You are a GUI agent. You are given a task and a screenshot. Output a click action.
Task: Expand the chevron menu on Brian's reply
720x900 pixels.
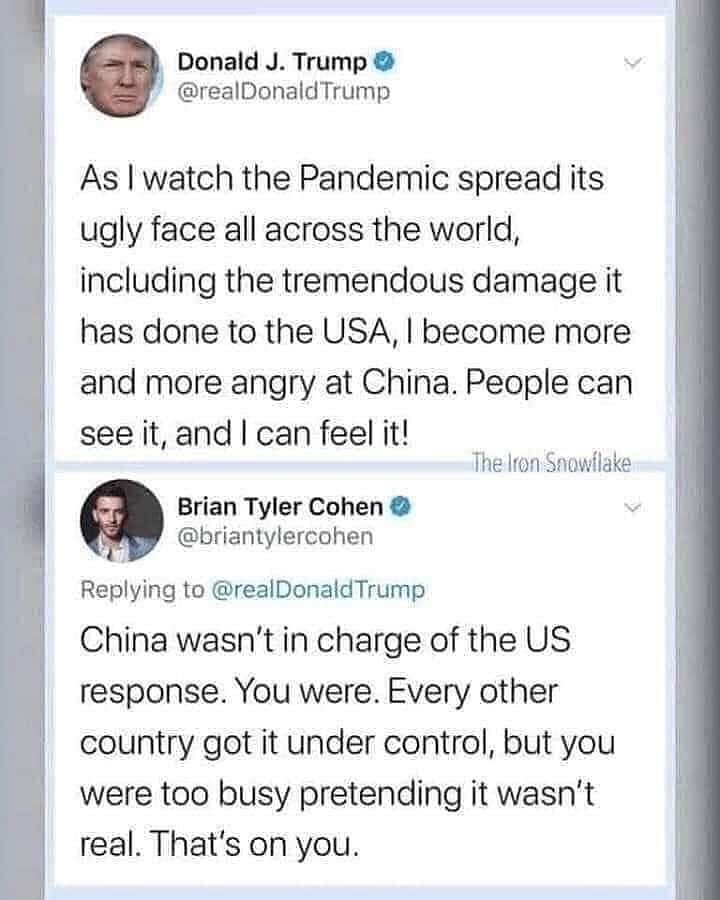pos(632,507)
